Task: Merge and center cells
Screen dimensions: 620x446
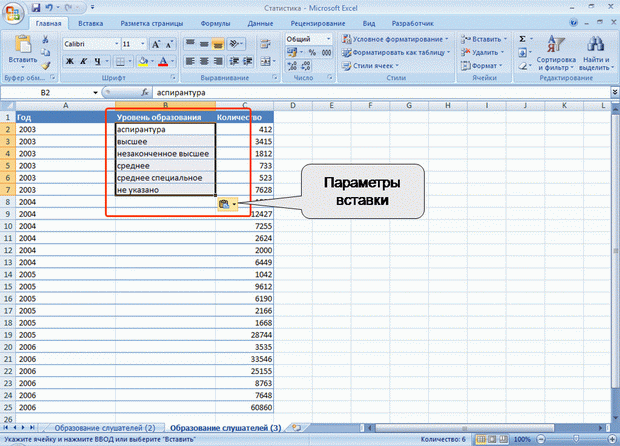Action: pos(265,61)
